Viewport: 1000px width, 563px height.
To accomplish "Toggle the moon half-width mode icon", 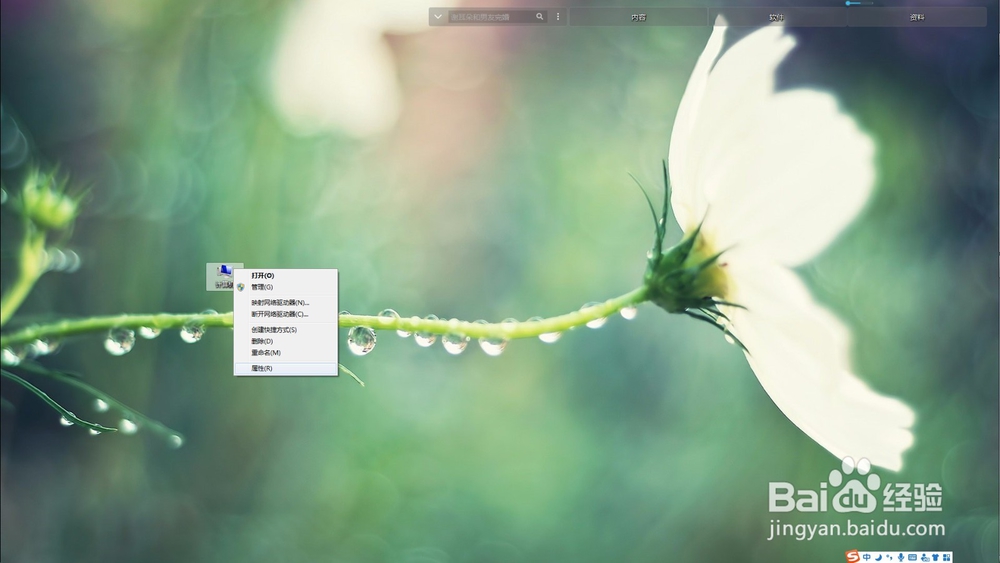I will pos(879,557).
